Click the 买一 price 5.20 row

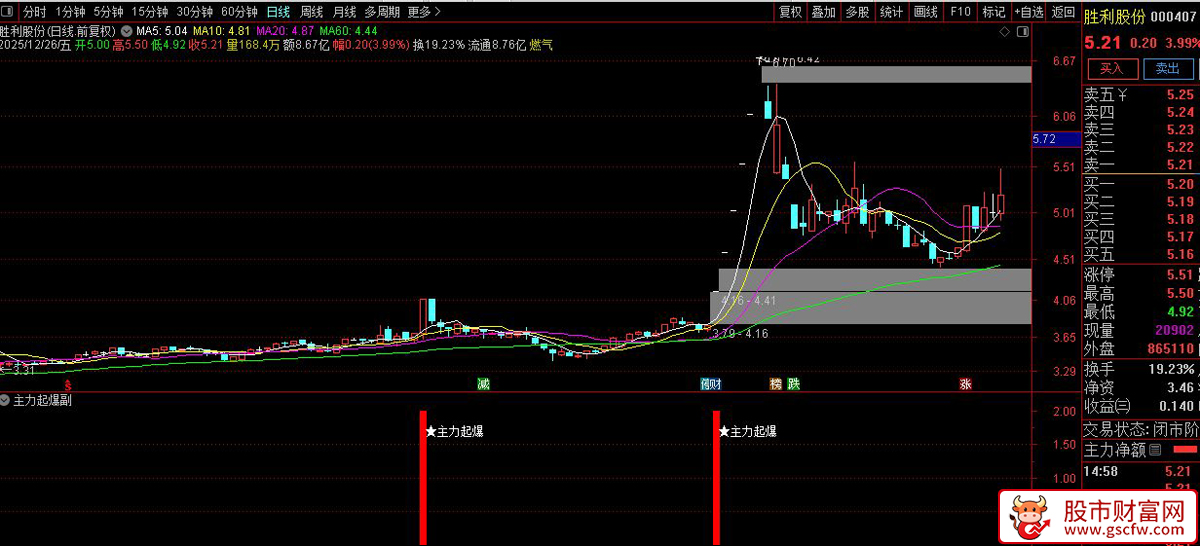(x=1140, y=184)
